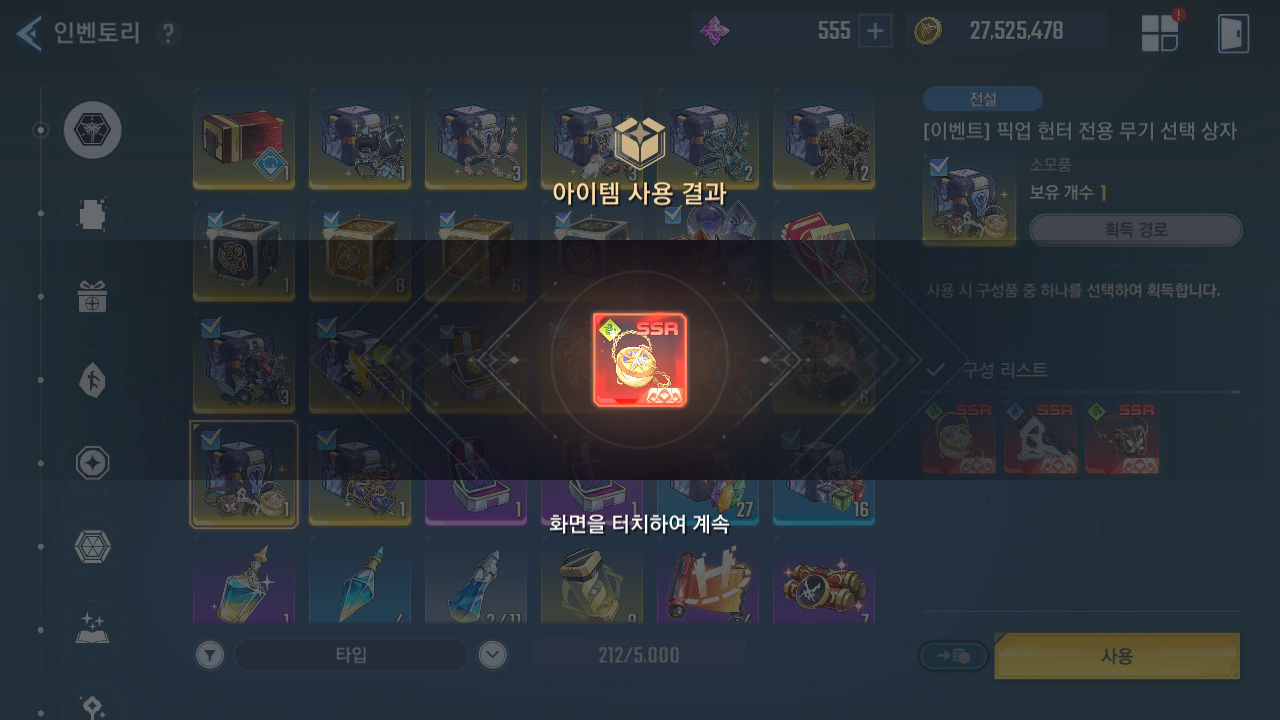Tap the SSR reward item icon
This screenshot has width=1280, height=720.
point(640,360)
